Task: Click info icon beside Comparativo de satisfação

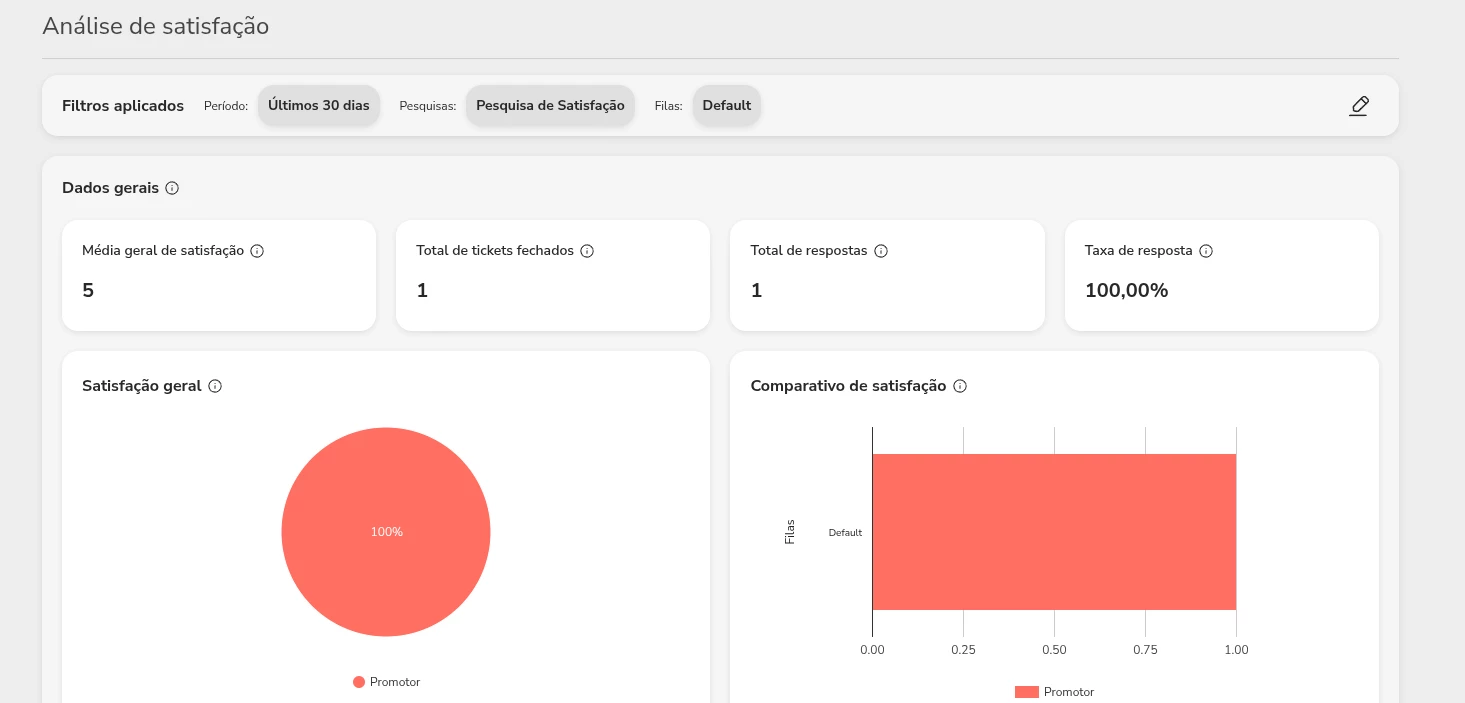Action: coord(960,386)
